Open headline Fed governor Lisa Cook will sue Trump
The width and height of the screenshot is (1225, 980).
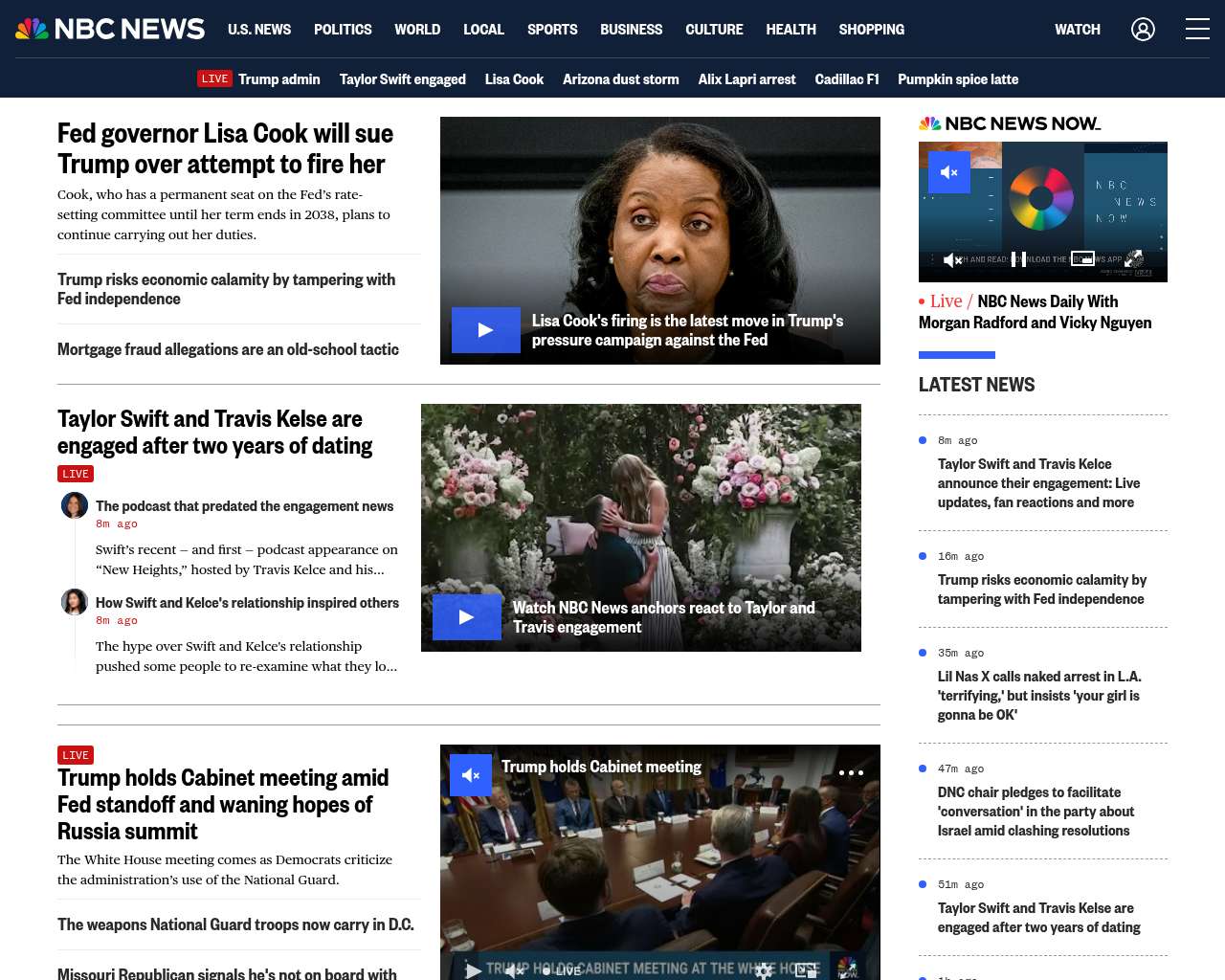pos(225,148)
